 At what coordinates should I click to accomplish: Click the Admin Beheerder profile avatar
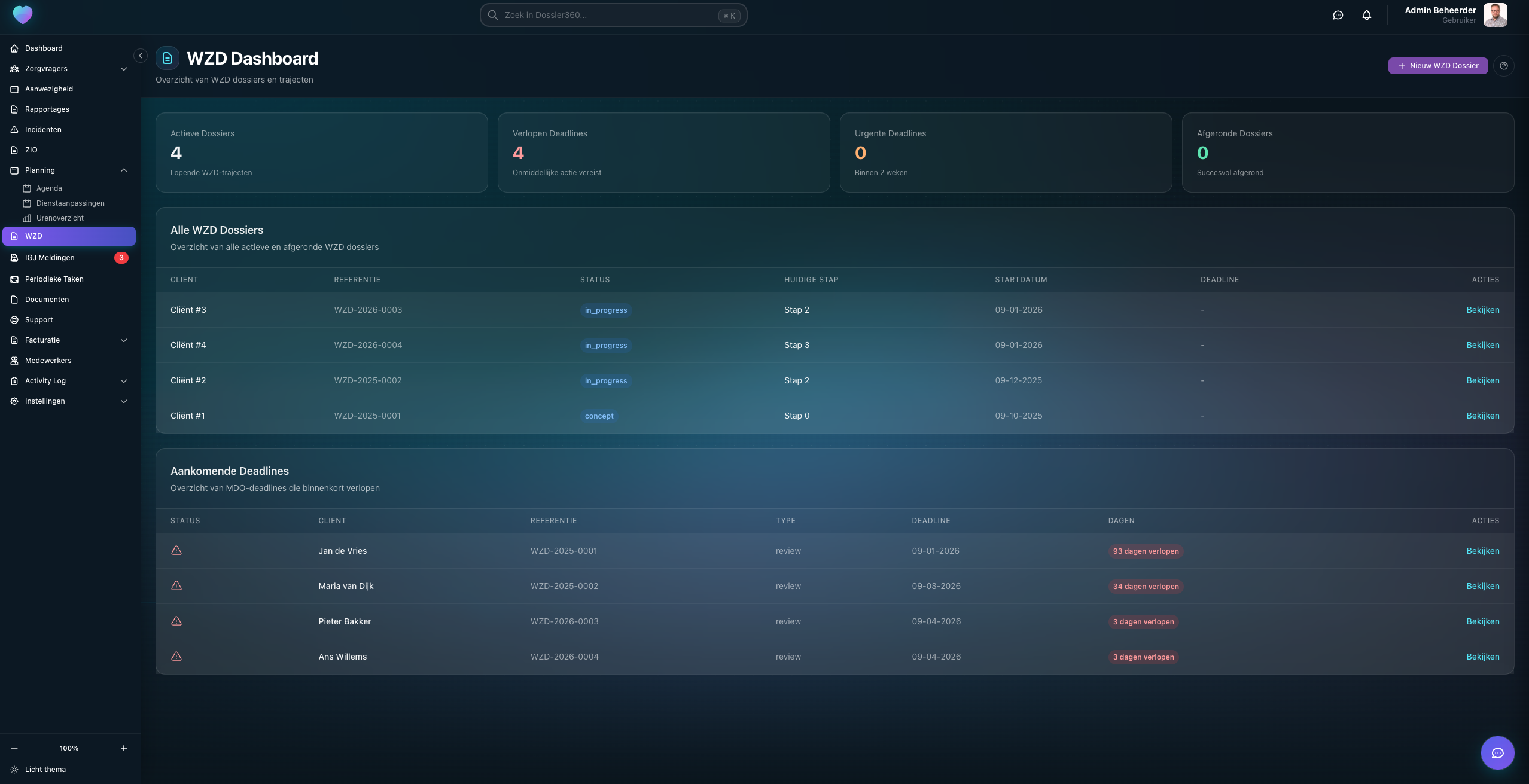coord(1494,14)
